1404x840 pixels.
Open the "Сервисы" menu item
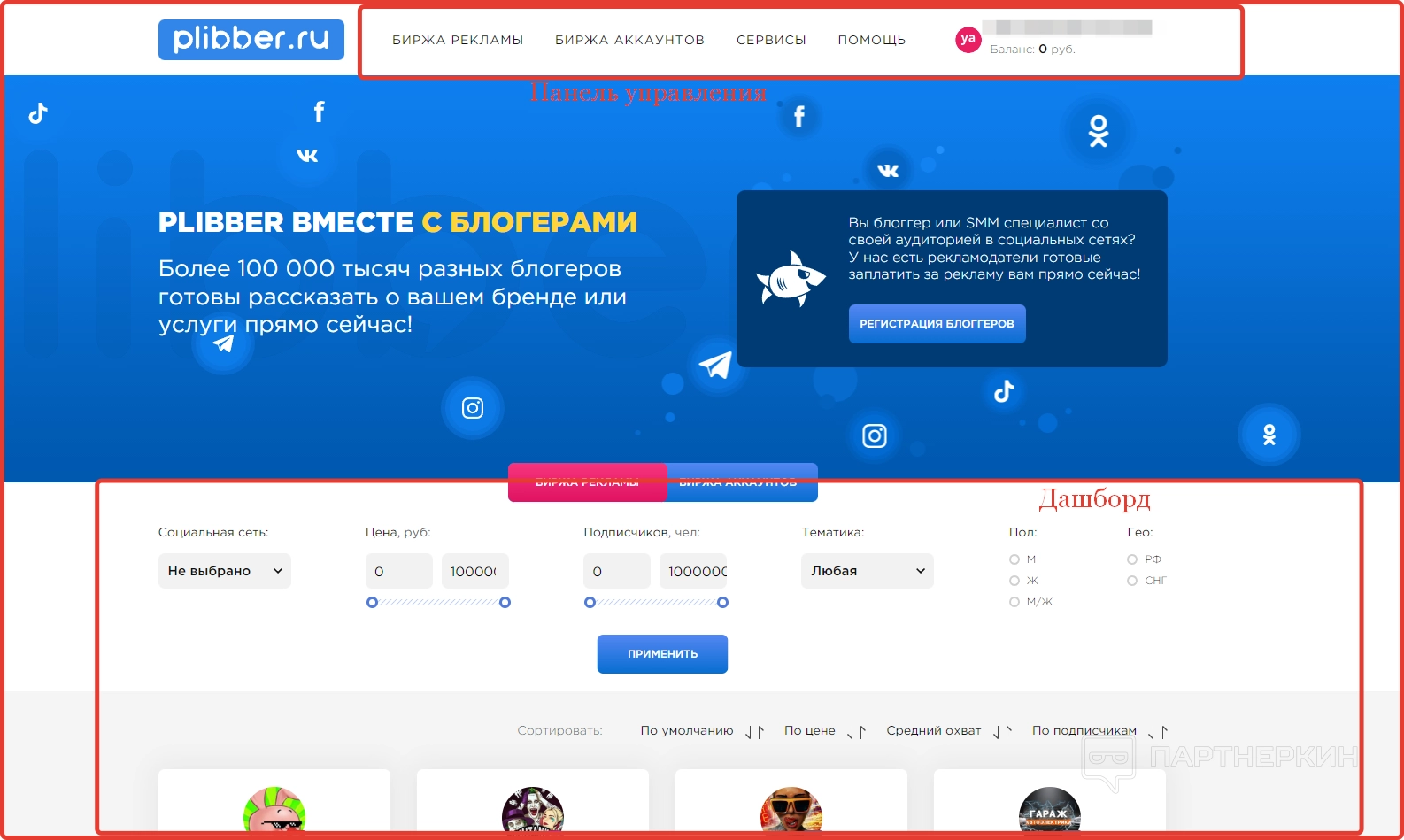pos(771,40)
